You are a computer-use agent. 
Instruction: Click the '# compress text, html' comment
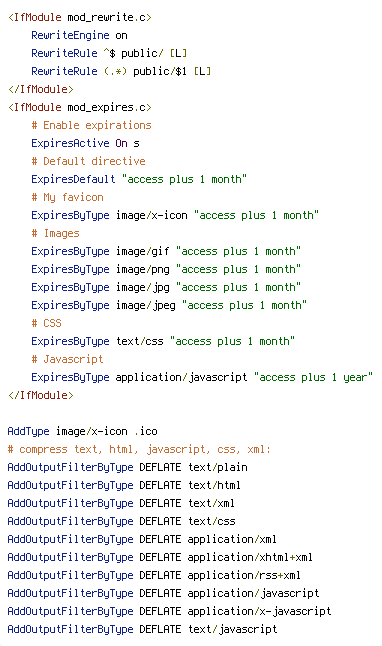click(x=139, y=449)
